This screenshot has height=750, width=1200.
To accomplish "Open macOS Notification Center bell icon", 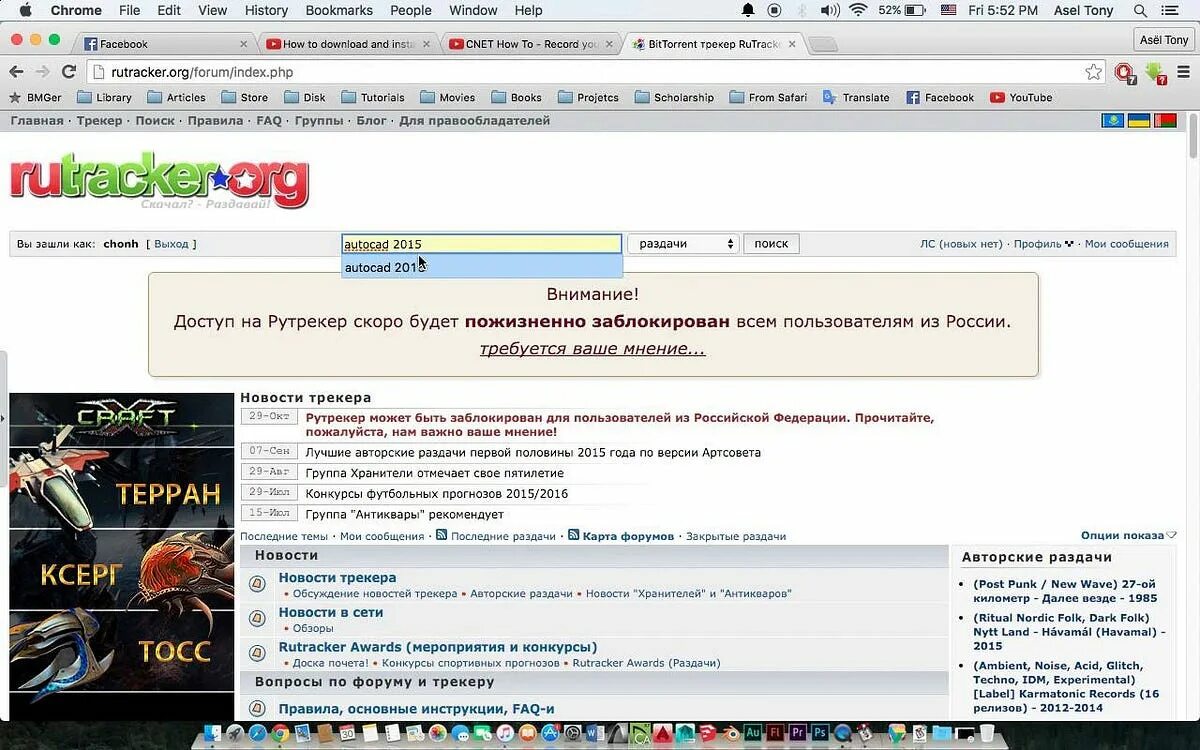I will point(748,10).
